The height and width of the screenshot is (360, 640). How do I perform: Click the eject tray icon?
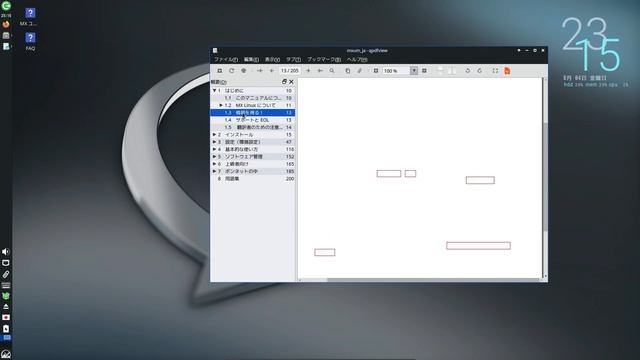coord(6,306)
